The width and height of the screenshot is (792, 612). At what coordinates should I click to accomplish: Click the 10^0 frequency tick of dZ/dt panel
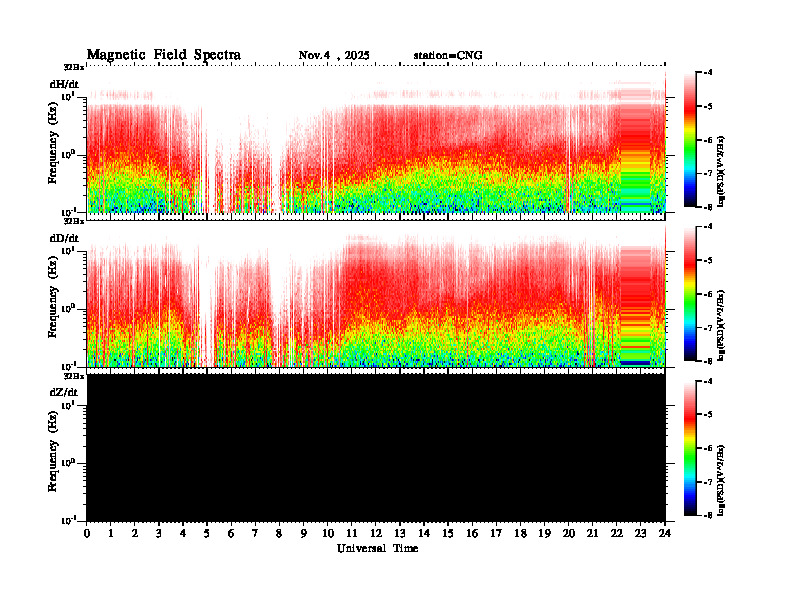pyautogui.click(x=68, y=463)
